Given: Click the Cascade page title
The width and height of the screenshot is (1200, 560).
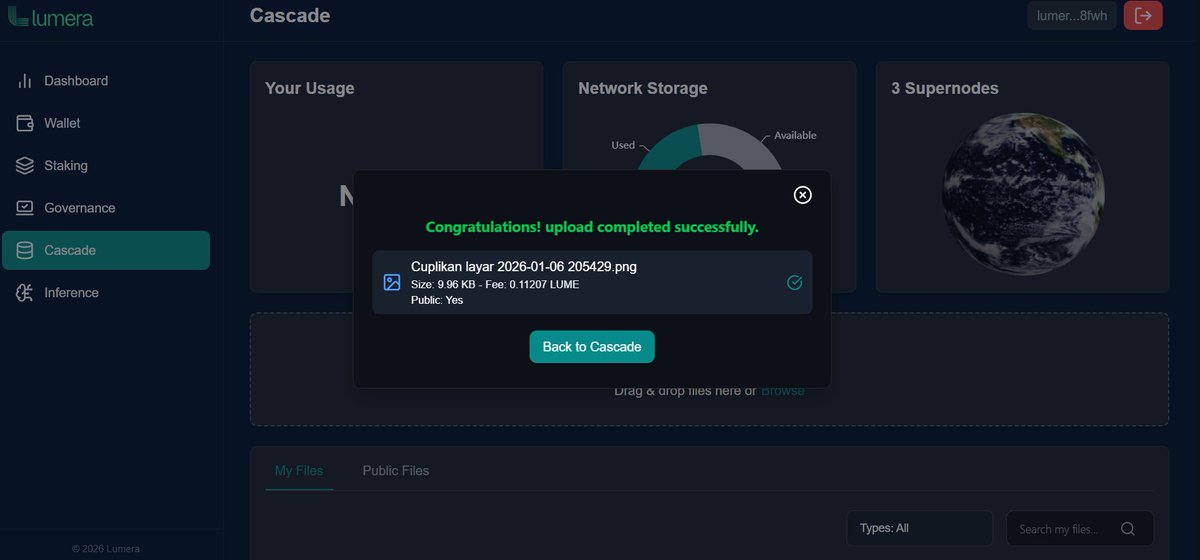Looking at the screenshot, I should pyautogui.click(x=290, y=15).
